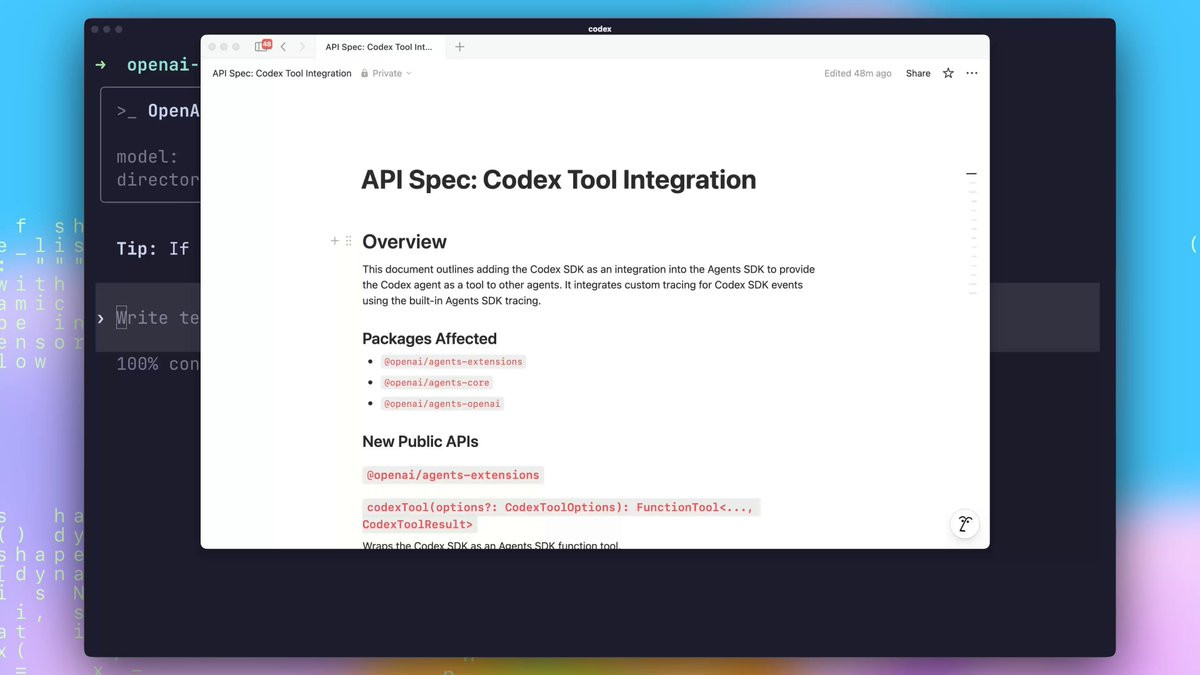
Task: Click the Share button
Action: 918,73
